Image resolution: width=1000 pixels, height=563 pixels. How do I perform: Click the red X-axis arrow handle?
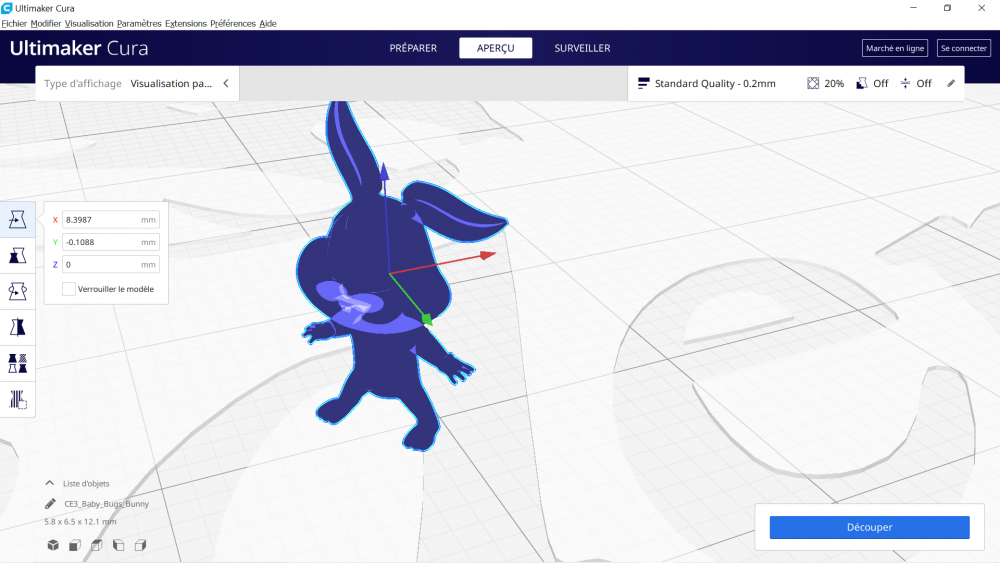[x=487, y=255]
